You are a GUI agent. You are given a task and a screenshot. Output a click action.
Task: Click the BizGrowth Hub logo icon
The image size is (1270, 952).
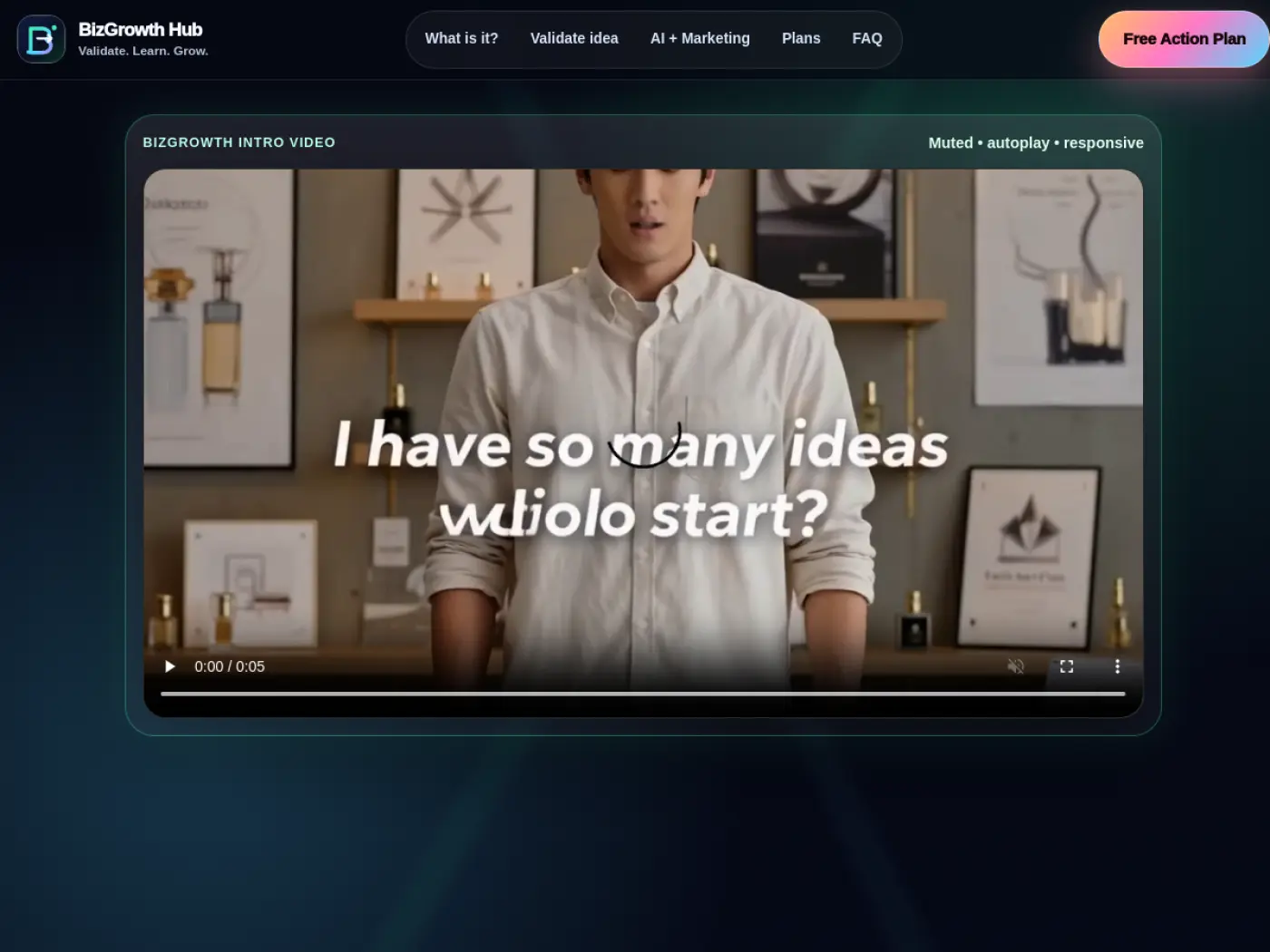pos(41,39)
